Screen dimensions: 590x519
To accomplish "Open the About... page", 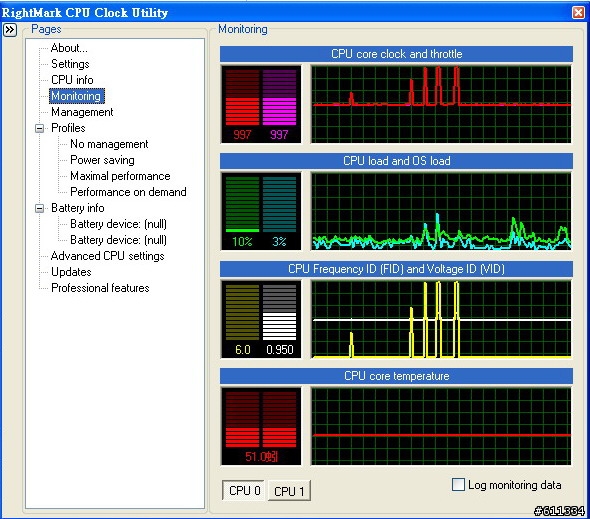I will pyautogui.click(x=69, y=48).
